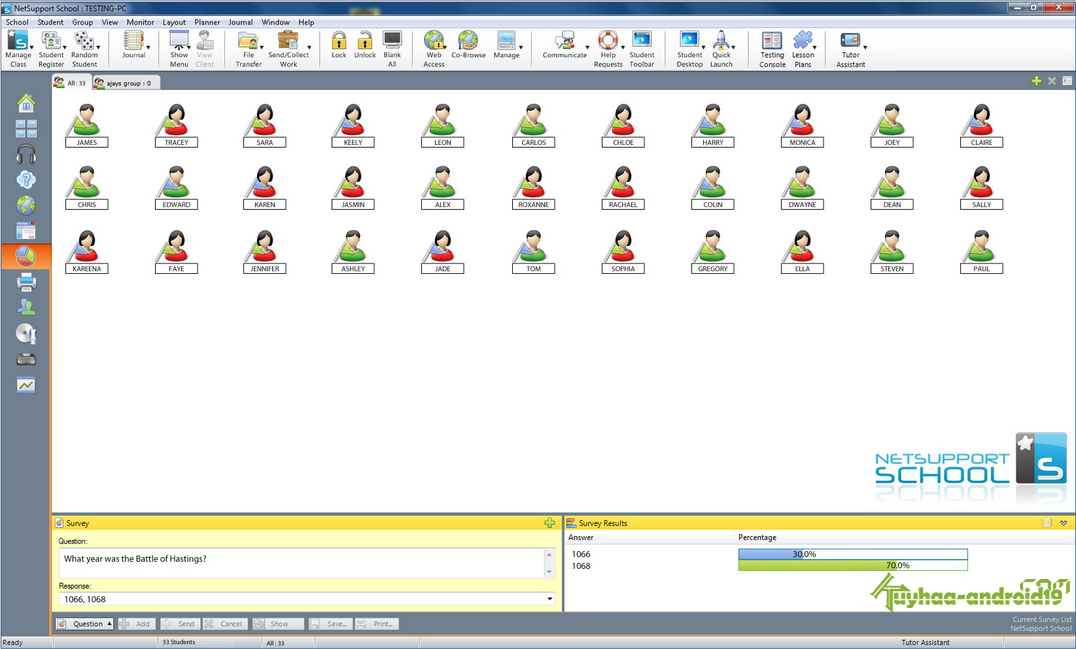Switch to the ajays group tab
This screenshot has height=649, width=1076.
point(124,83)
